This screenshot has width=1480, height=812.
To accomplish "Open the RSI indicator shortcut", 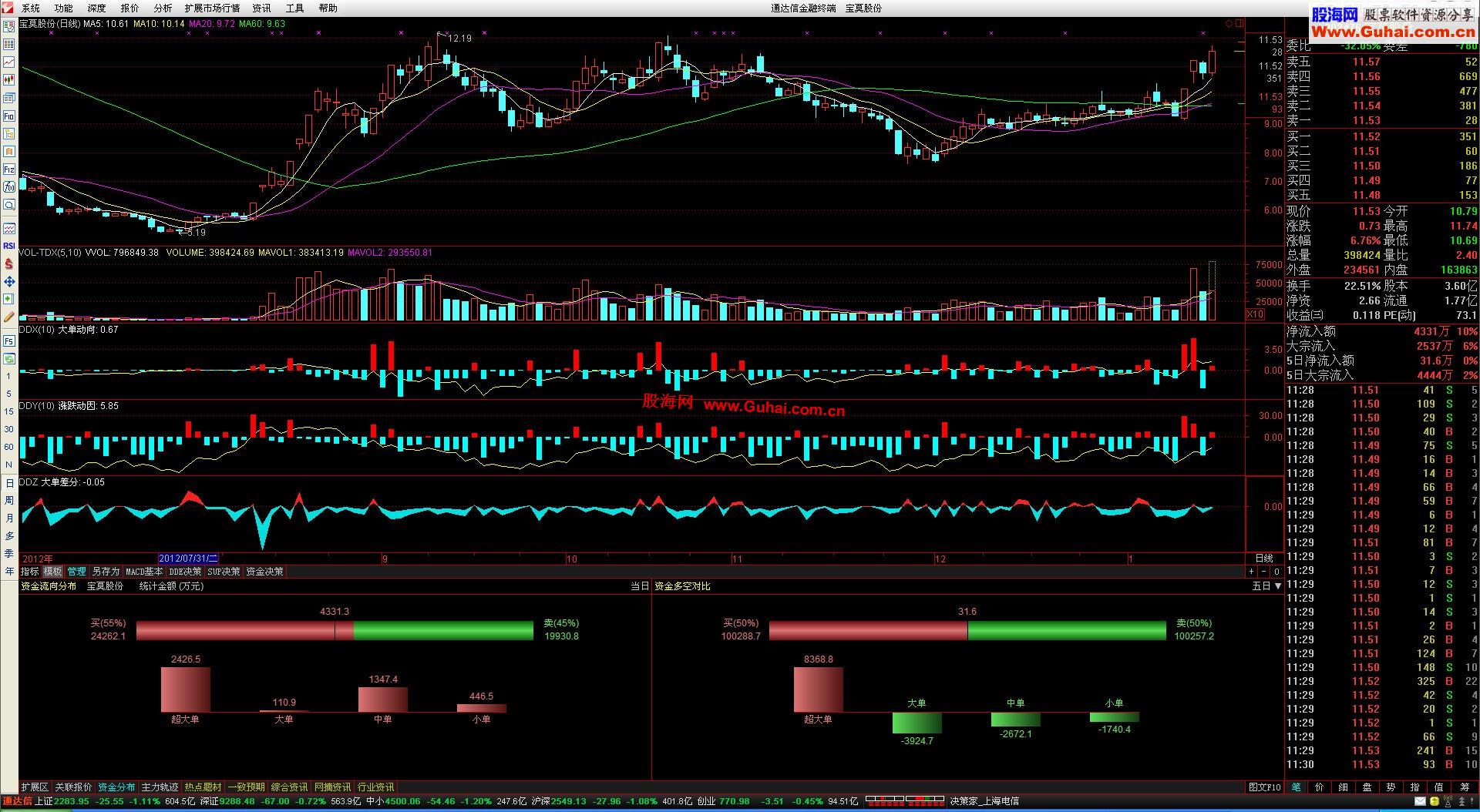I will (9, 246).
